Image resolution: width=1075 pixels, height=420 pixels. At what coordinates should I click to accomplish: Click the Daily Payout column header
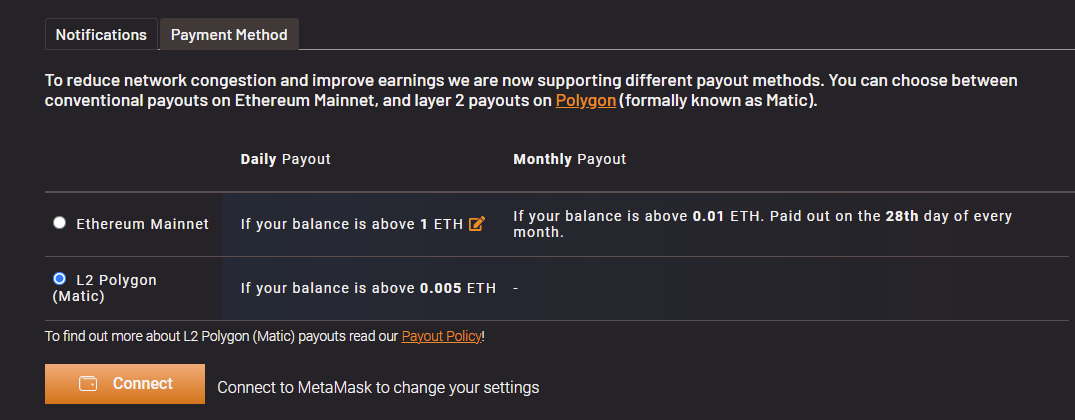coord(285,159)
